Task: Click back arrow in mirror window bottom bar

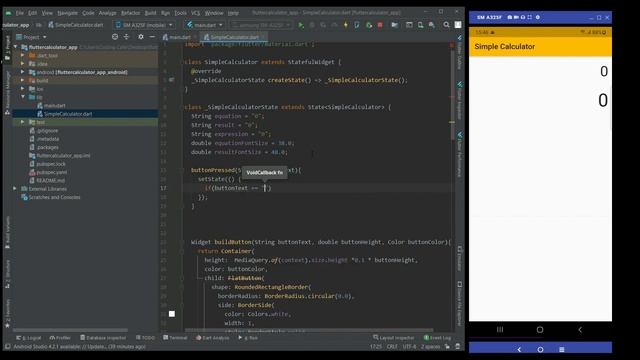Action: pyautogui.click(x=519, y=350)
